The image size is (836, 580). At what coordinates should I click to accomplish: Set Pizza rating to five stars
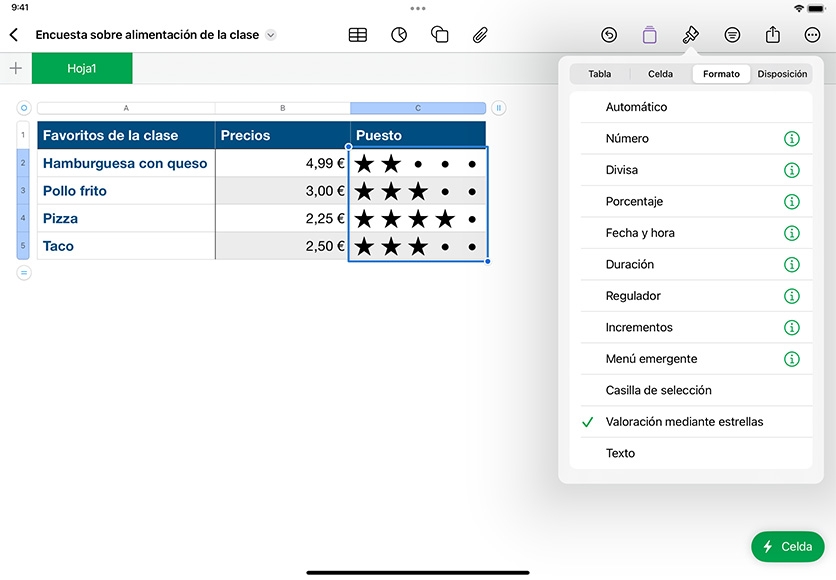point(472,219)
